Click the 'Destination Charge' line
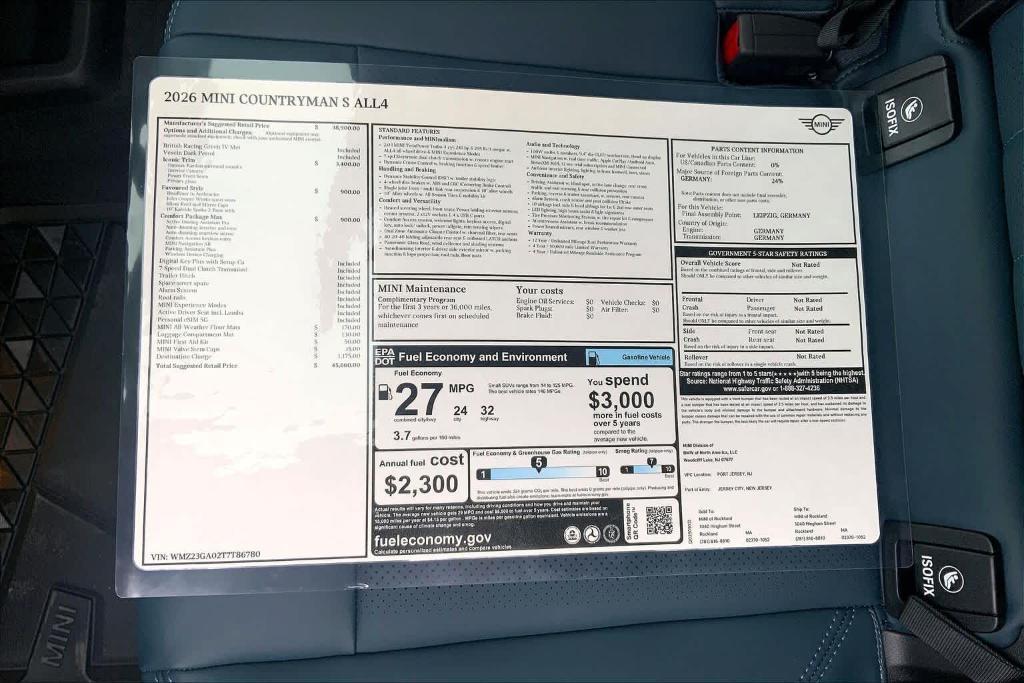Viewport: 1024px width, 683px height. 184,357
